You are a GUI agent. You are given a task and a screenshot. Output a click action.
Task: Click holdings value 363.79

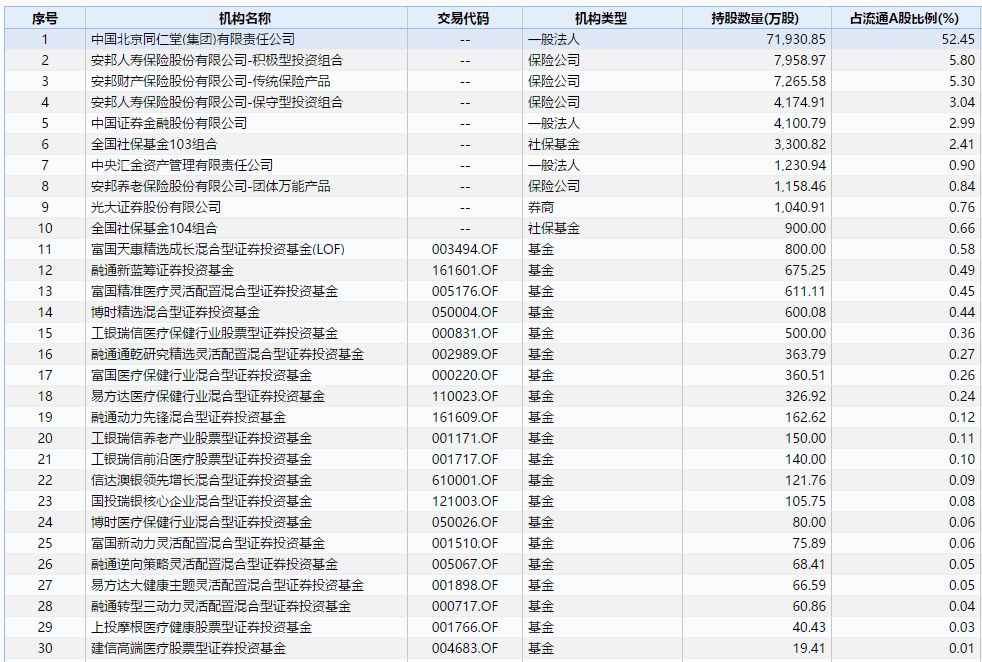point(805,354)
